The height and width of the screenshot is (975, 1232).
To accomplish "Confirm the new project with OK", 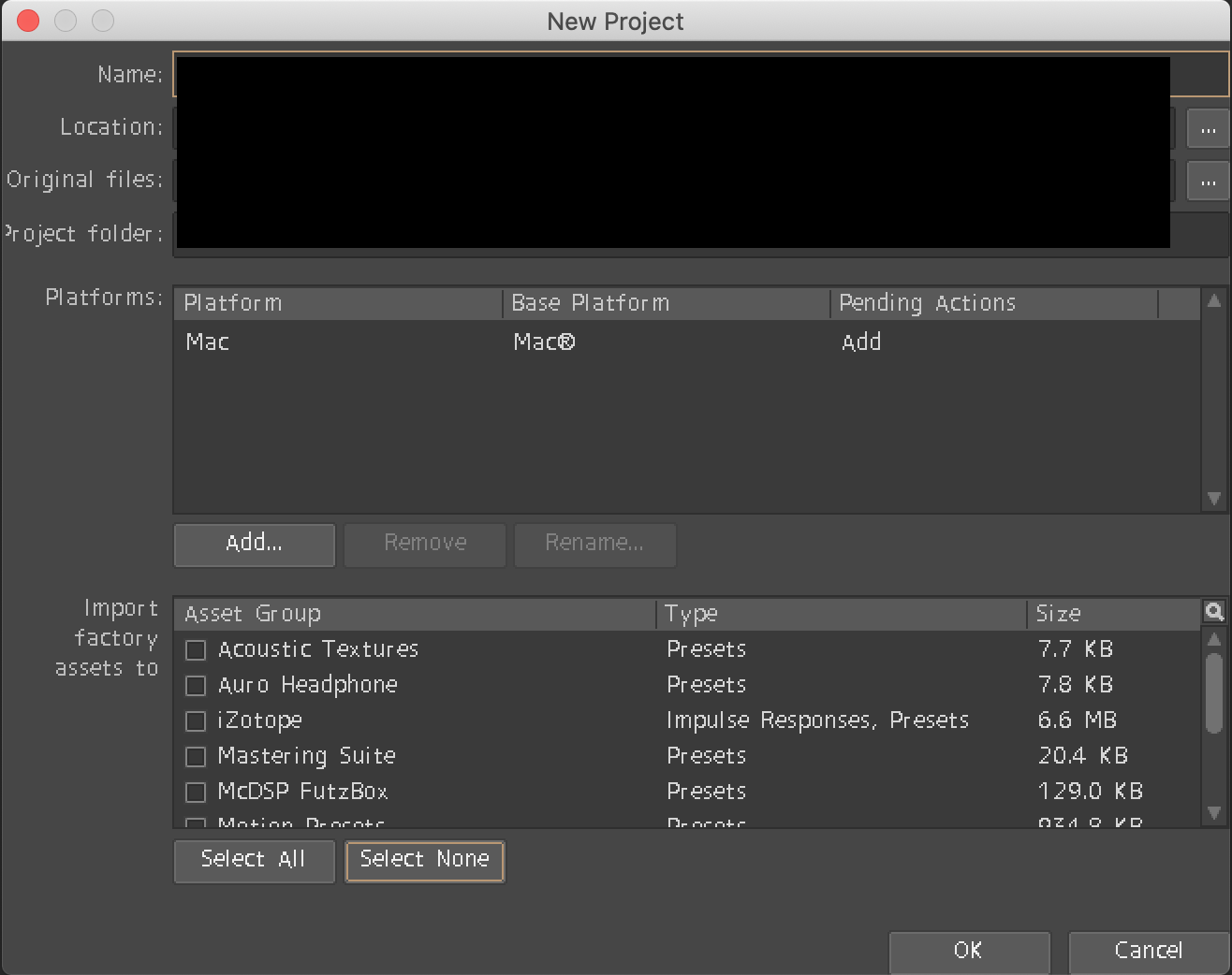I will pyautogui.click(x=969, y=952).
